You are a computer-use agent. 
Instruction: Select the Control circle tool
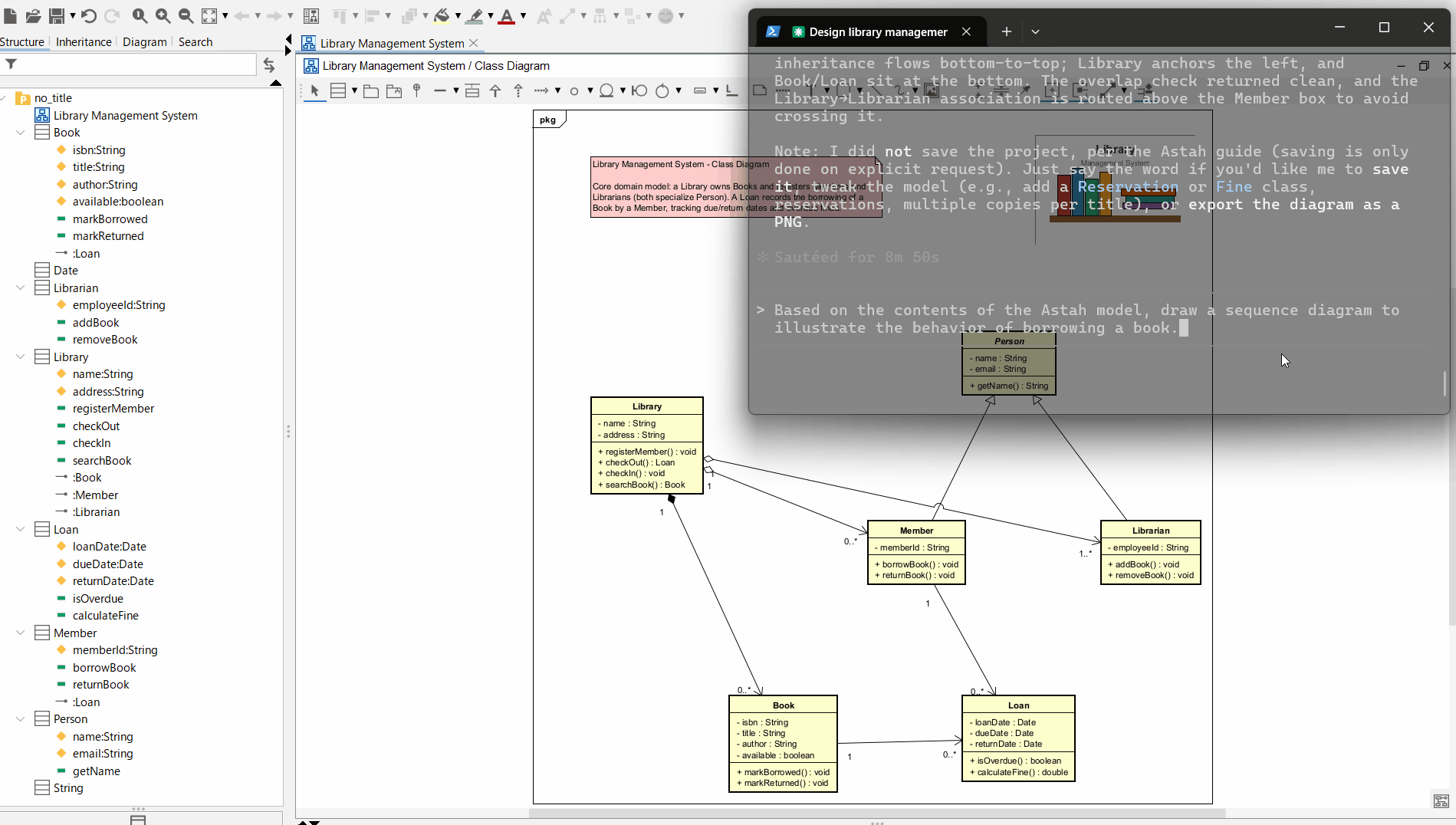[662, 90]
